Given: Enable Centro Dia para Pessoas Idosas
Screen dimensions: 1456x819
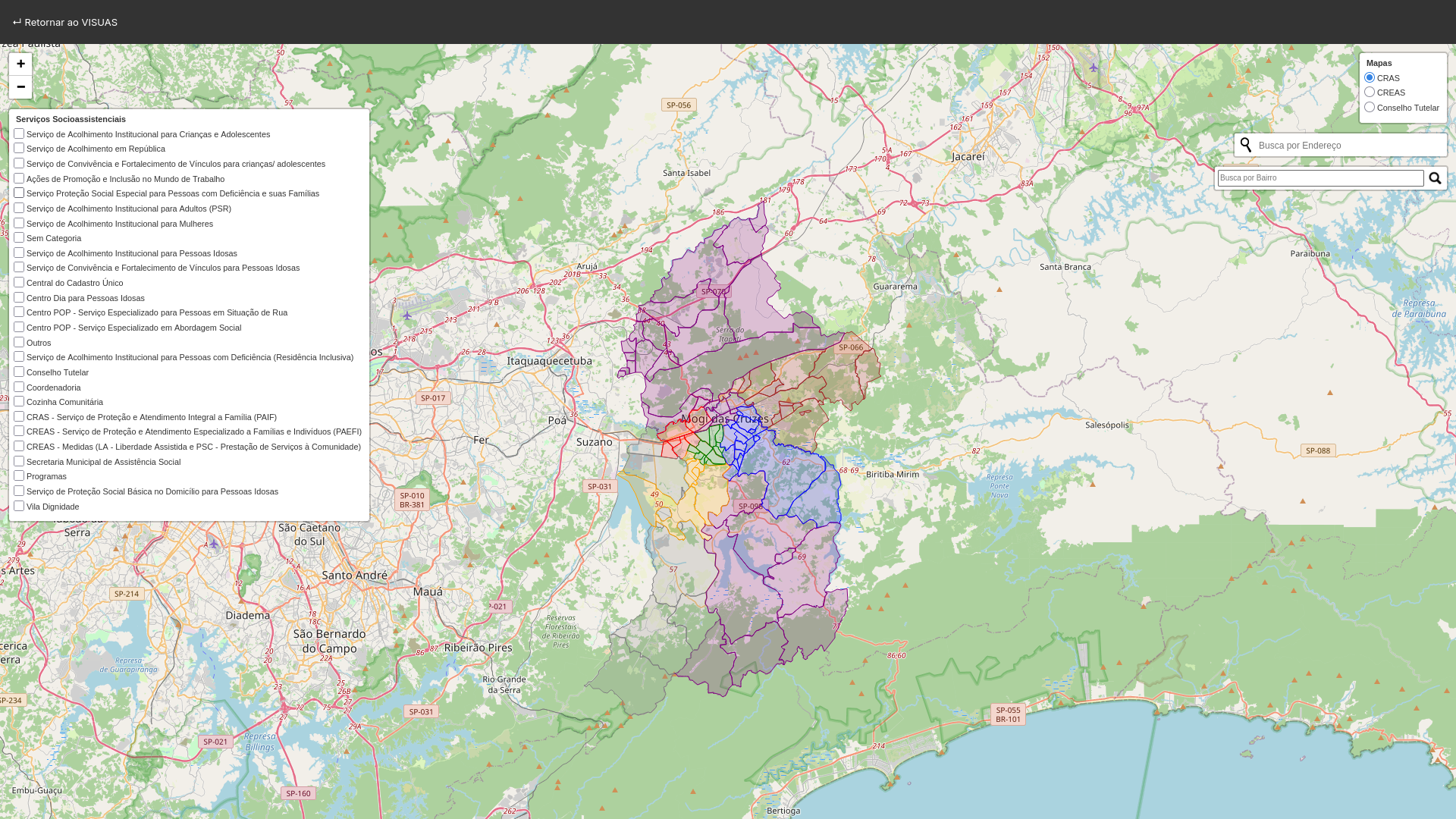Looking at the screenshot, I should tap(19, 297).
